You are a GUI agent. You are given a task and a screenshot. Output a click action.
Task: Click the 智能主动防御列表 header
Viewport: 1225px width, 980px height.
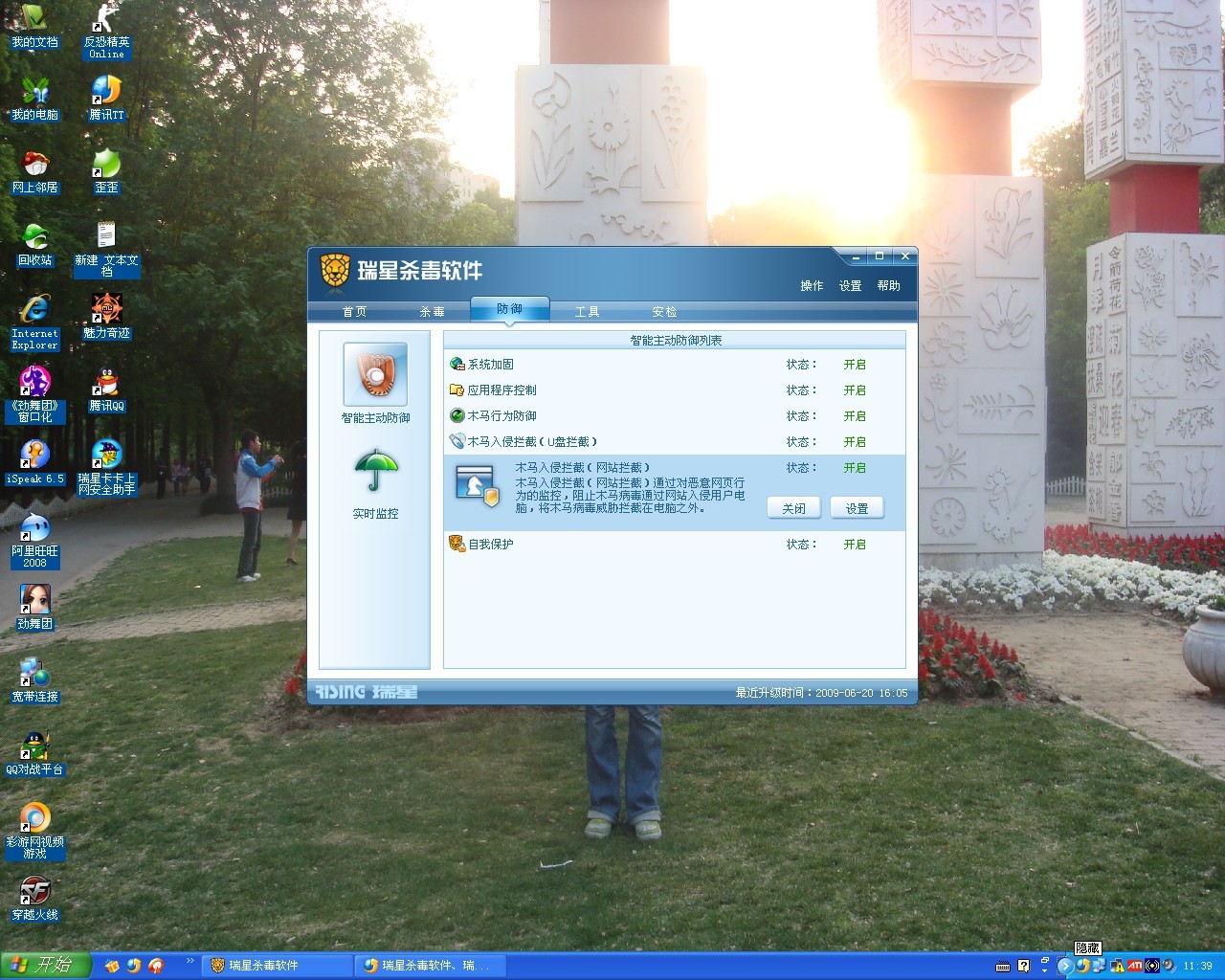point(675,340)
